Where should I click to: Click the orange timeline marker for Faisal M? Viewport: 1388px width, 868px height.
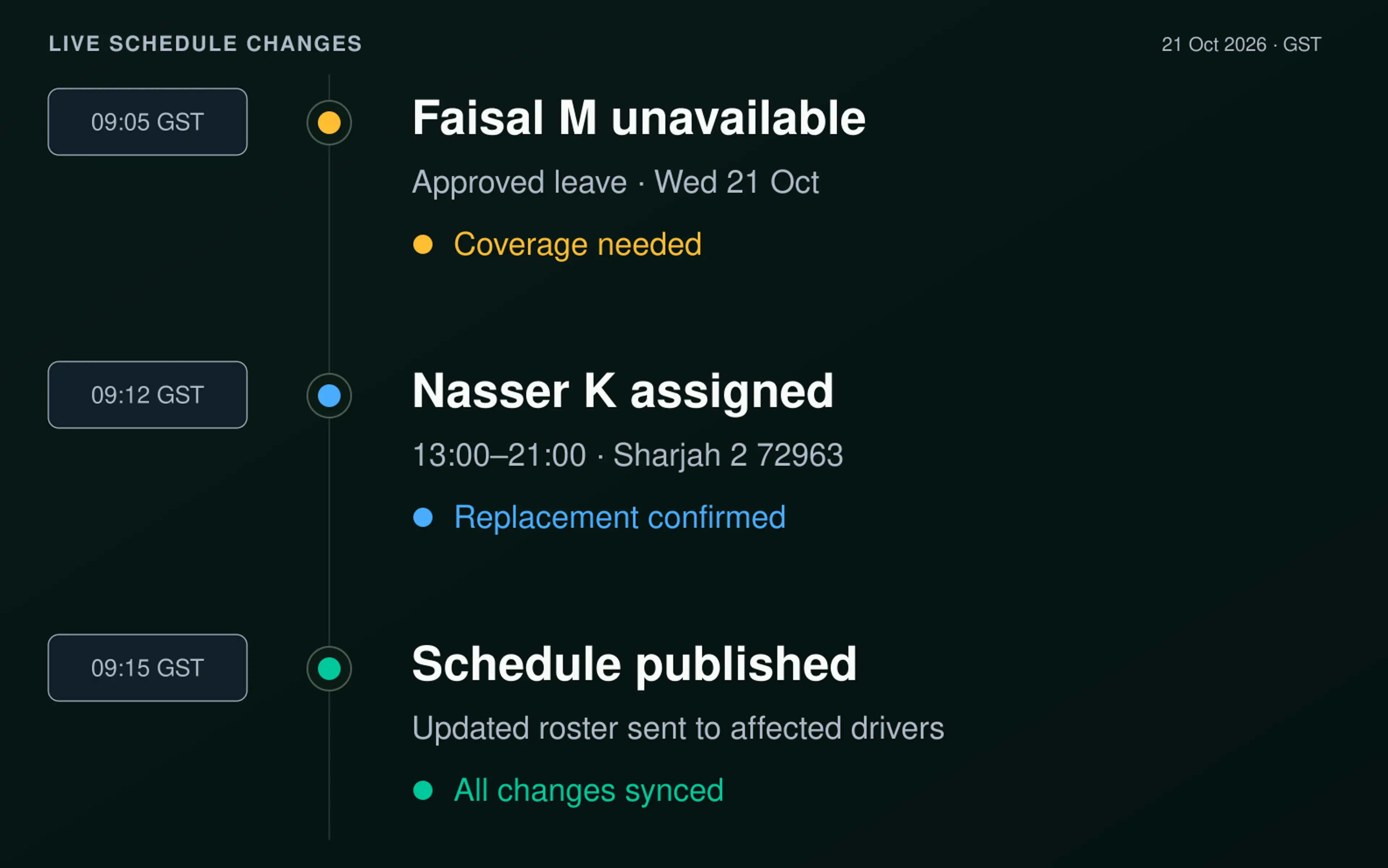329,122
